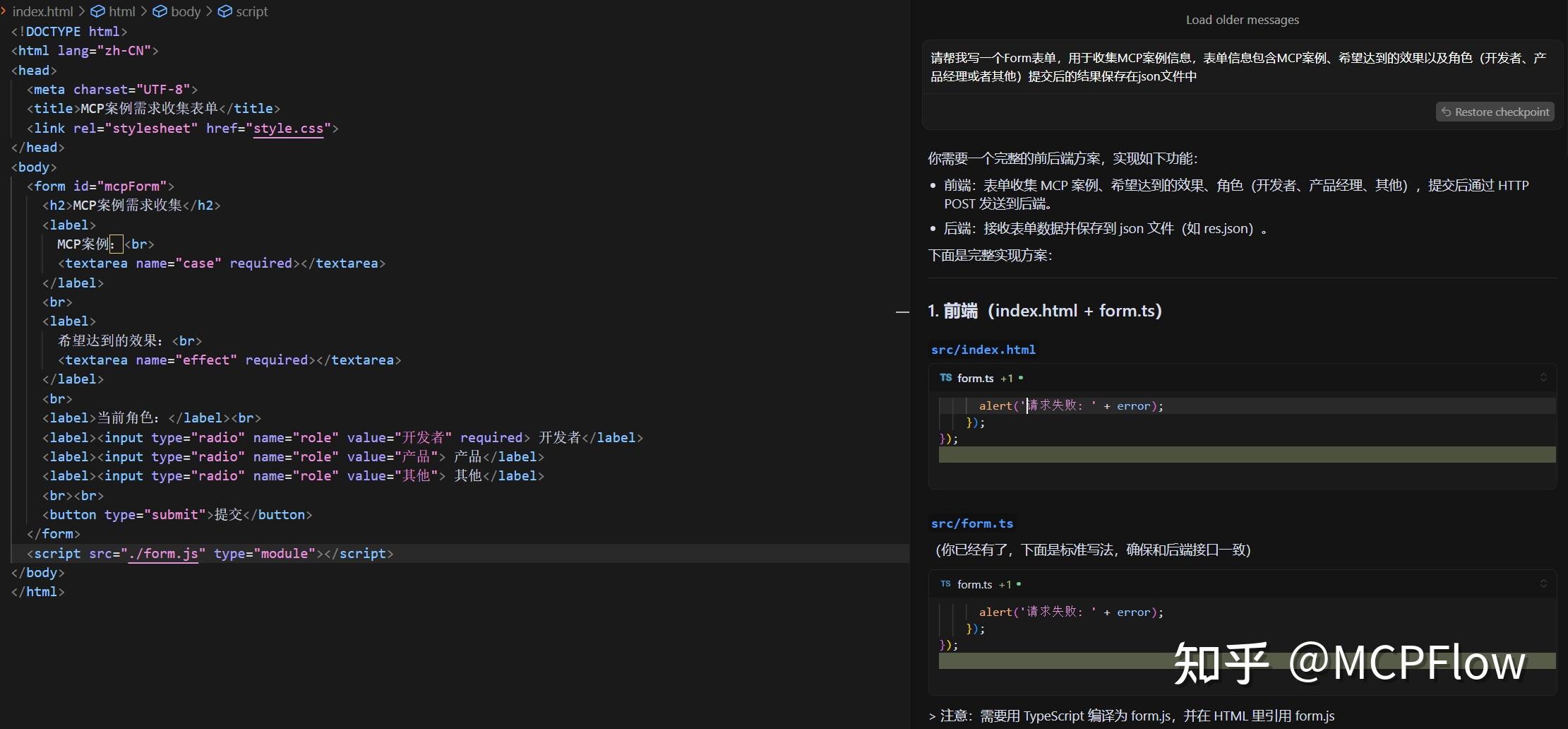Open the src/form.ts file link
Screen dimensions: 1568x729
(971, 523)
